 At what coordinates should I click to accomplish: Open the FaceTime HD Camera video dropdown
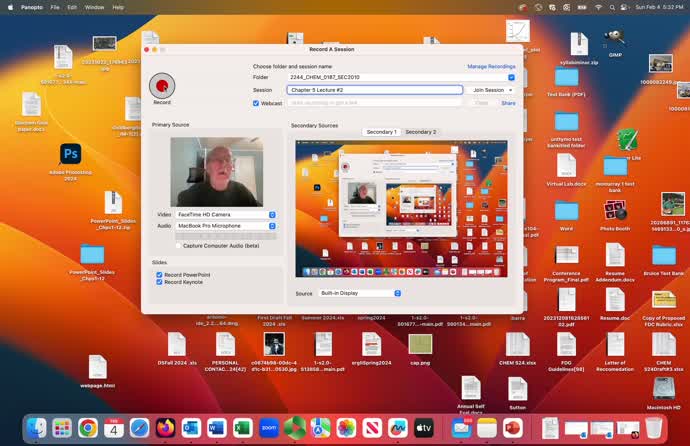(x=226, y=214)
